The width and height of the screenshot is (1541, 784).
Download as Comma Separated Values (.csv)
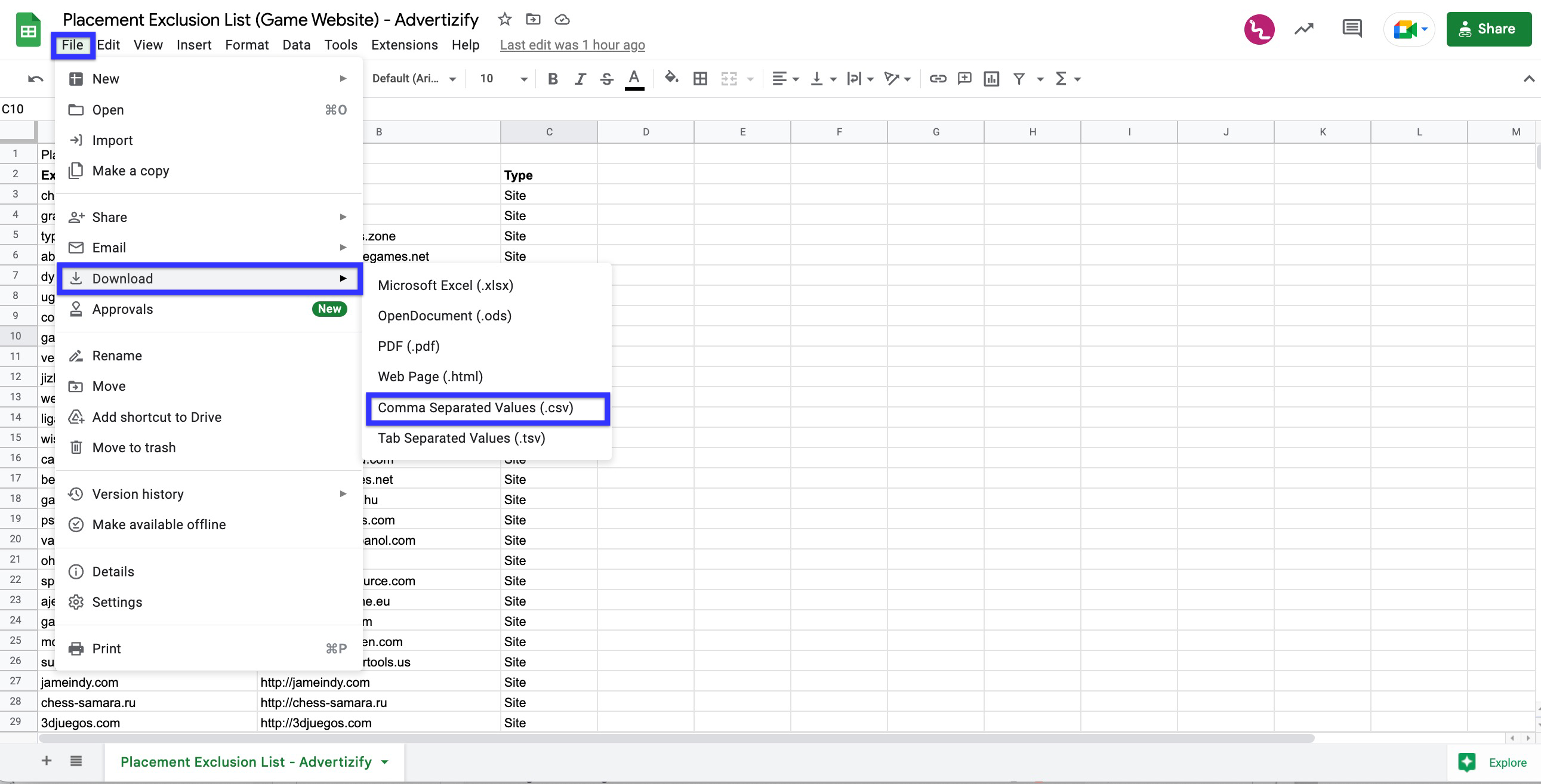click(487, 408)
